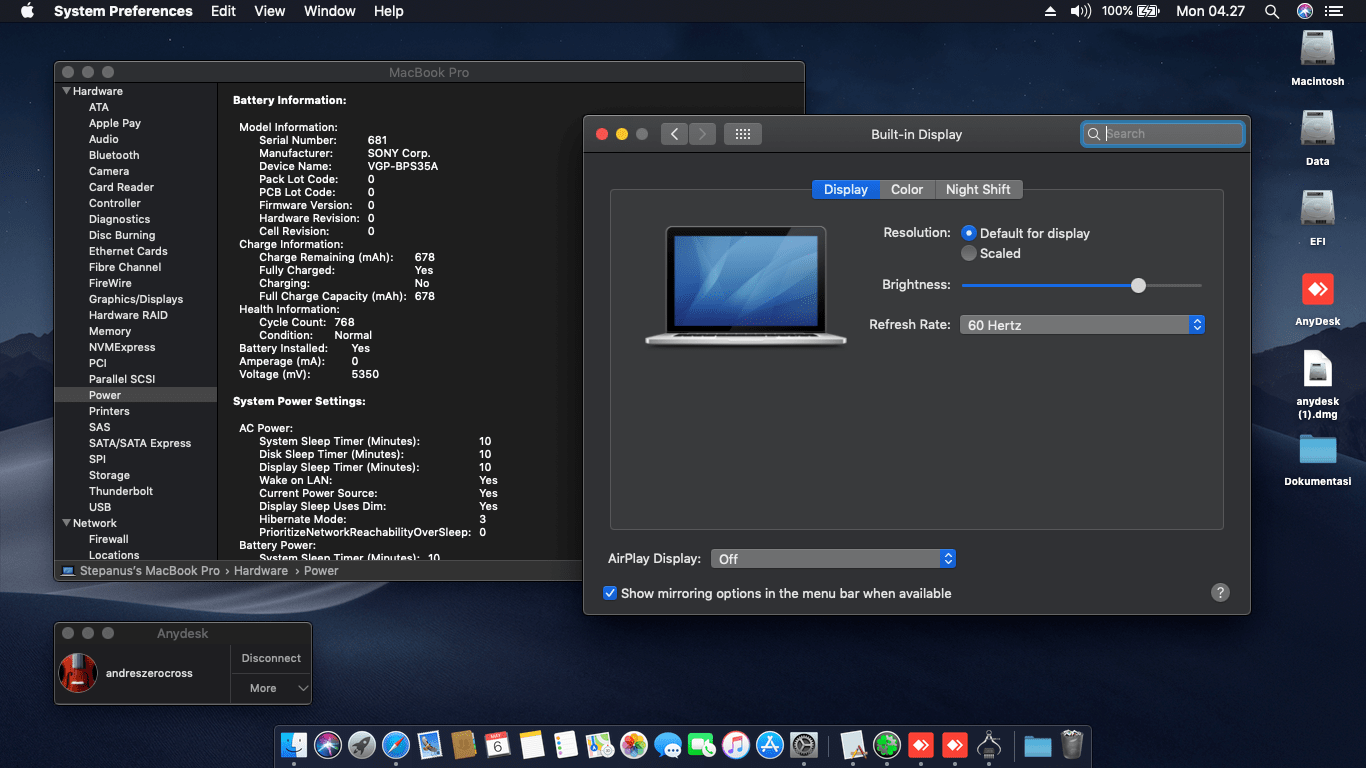
Task: Open the AnyDesk desktop shortcut
Action: (x=1317, y=290)
